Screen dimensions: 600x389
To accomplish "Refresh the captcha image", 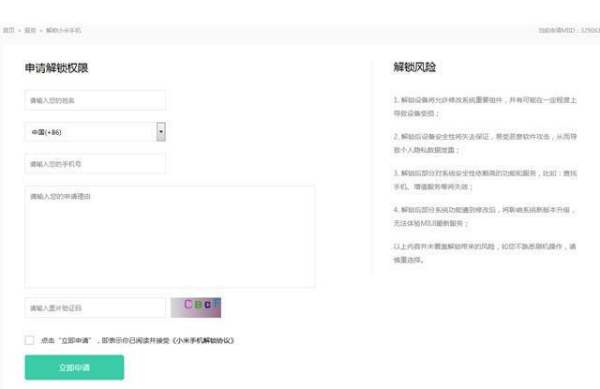I will pyautogui.click(x=196, y=308).
